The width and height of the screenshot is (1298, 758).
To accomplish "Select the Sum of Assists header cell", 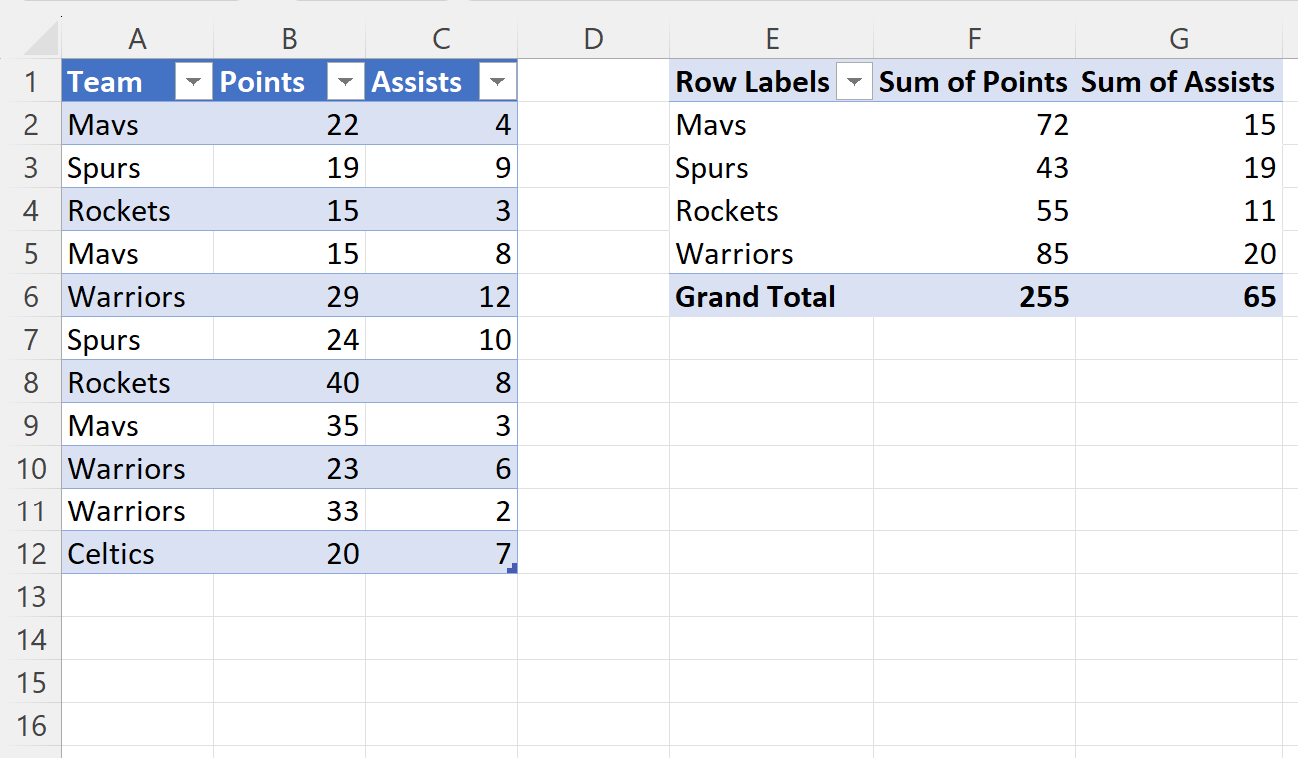I will click(1179, 82).
